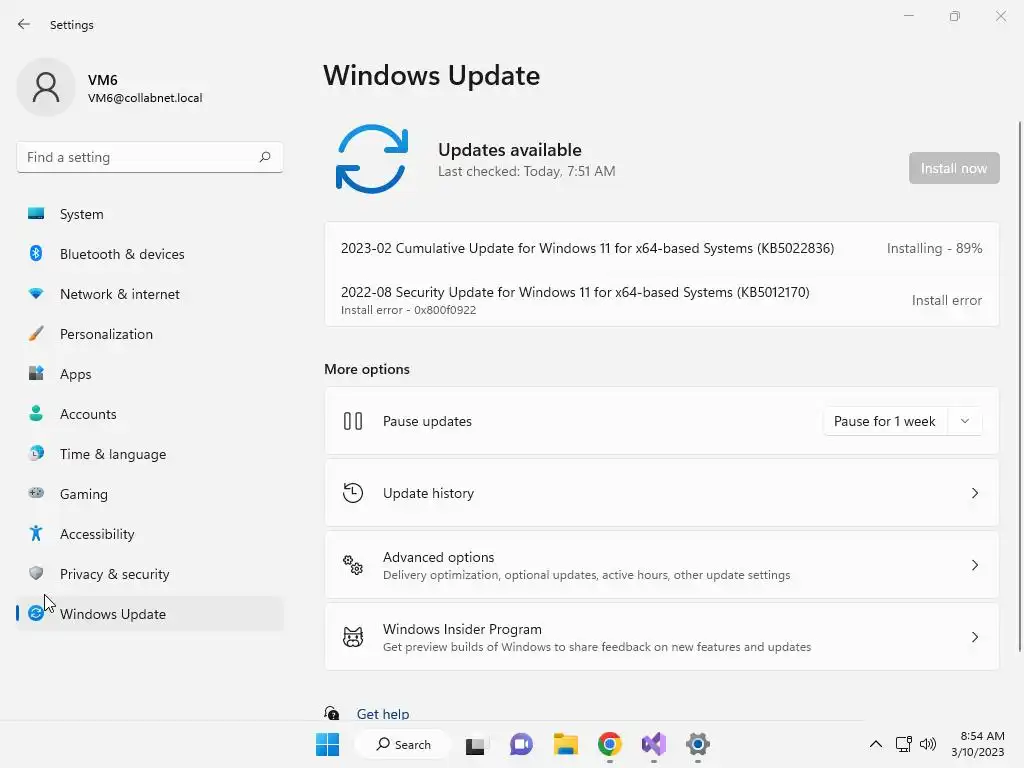Click the Advanced options gears icon
Image resolution: width=1024 pixels, height=768 pixels.
pyautogui.click(x=353, y=565)
